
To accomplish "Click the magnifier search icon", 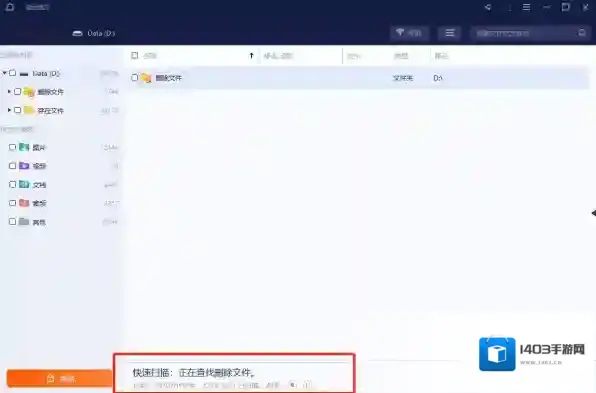I will tap(582, 33).
